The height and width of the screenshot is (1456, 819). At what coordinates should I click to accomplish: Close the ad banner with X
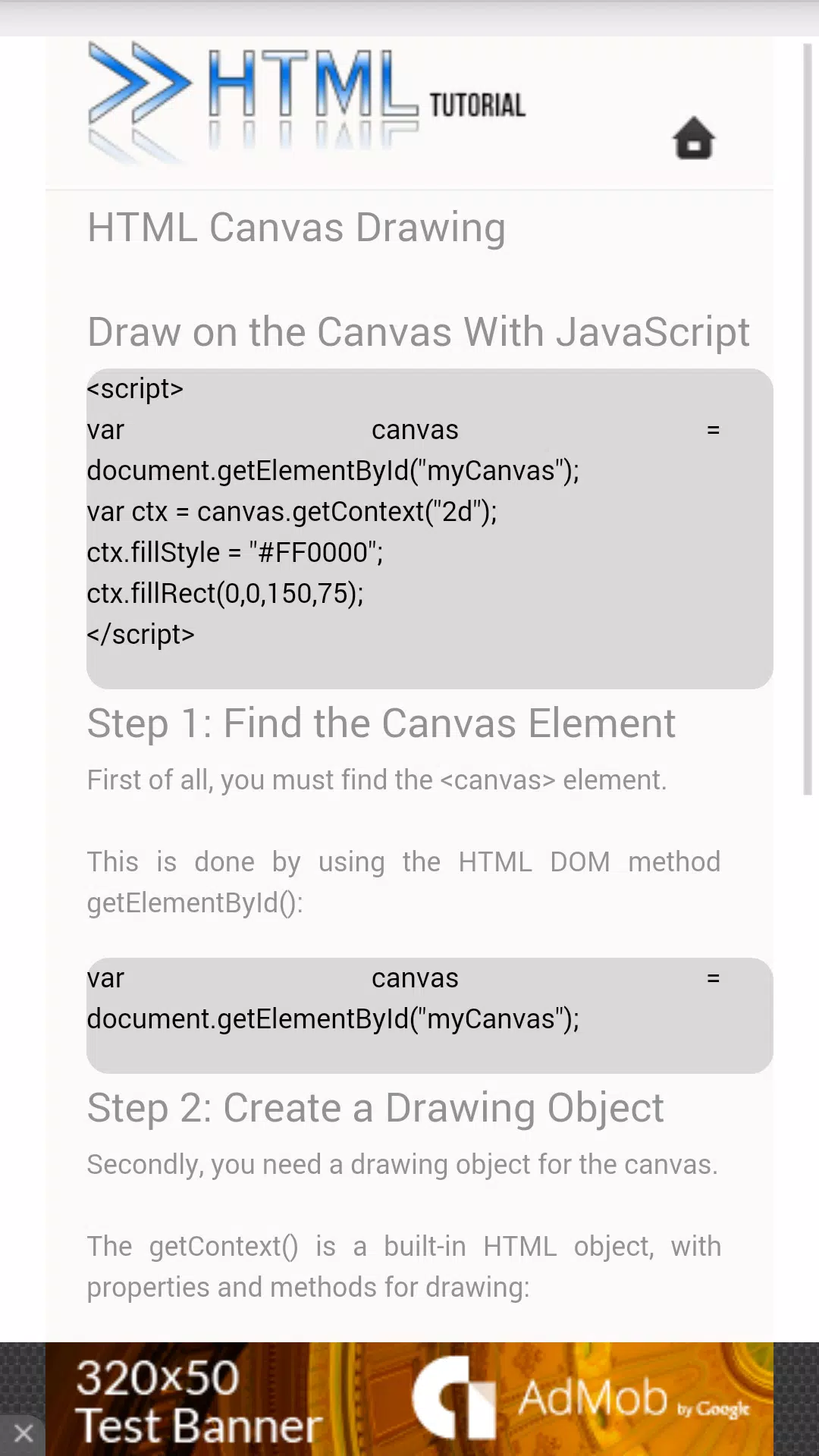23,1433
